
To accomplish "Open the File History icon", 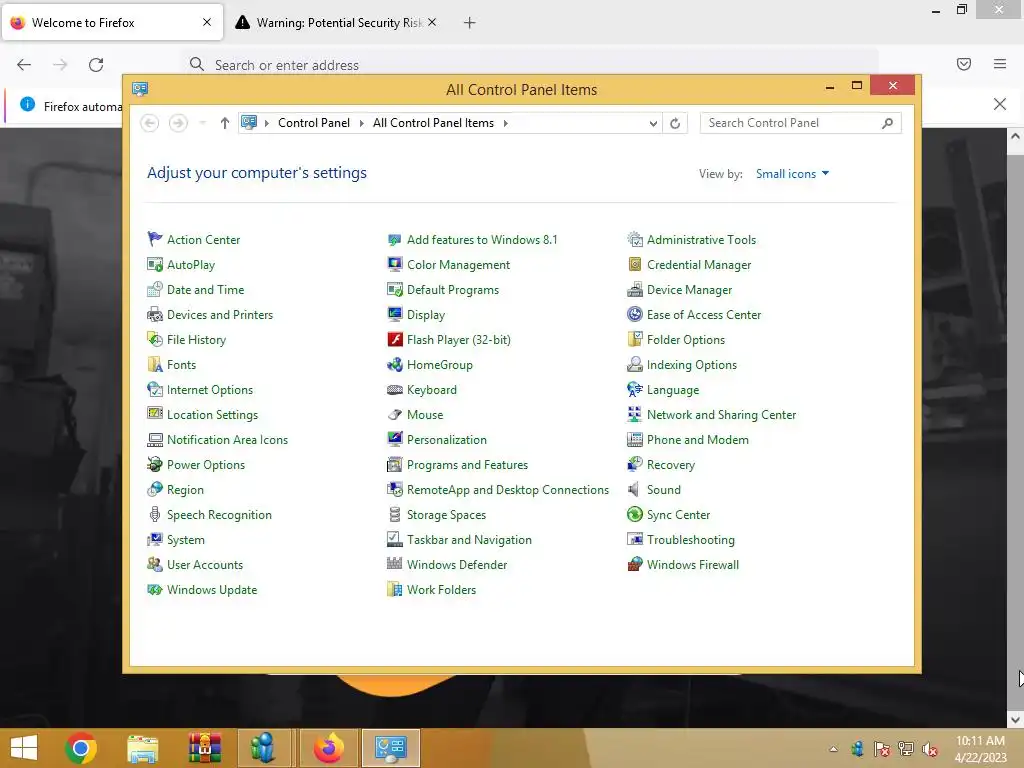I will pyautogui.click(x=155, y=340).
